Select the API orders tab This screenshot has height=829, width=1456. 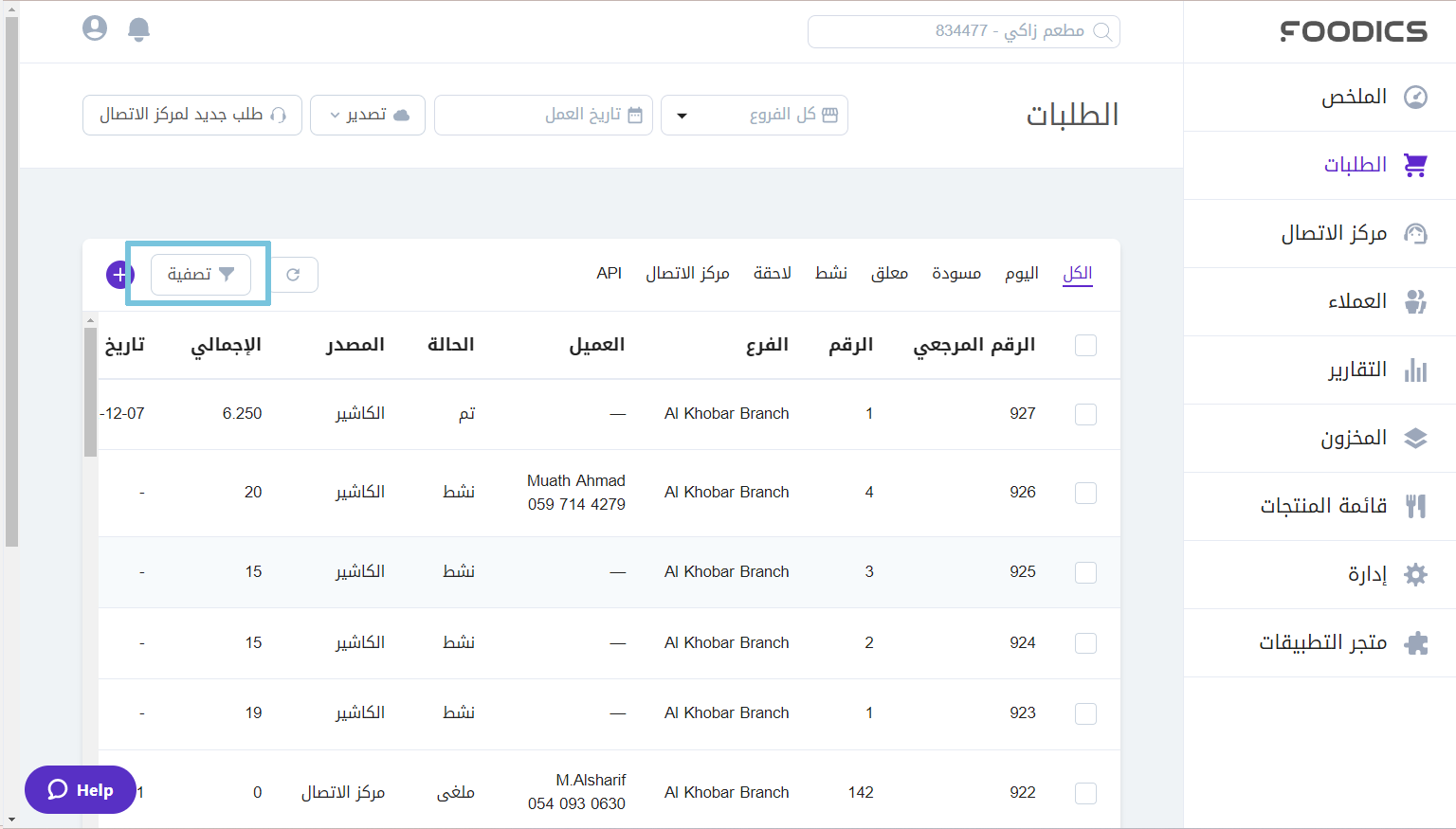[x=610, y=273]
